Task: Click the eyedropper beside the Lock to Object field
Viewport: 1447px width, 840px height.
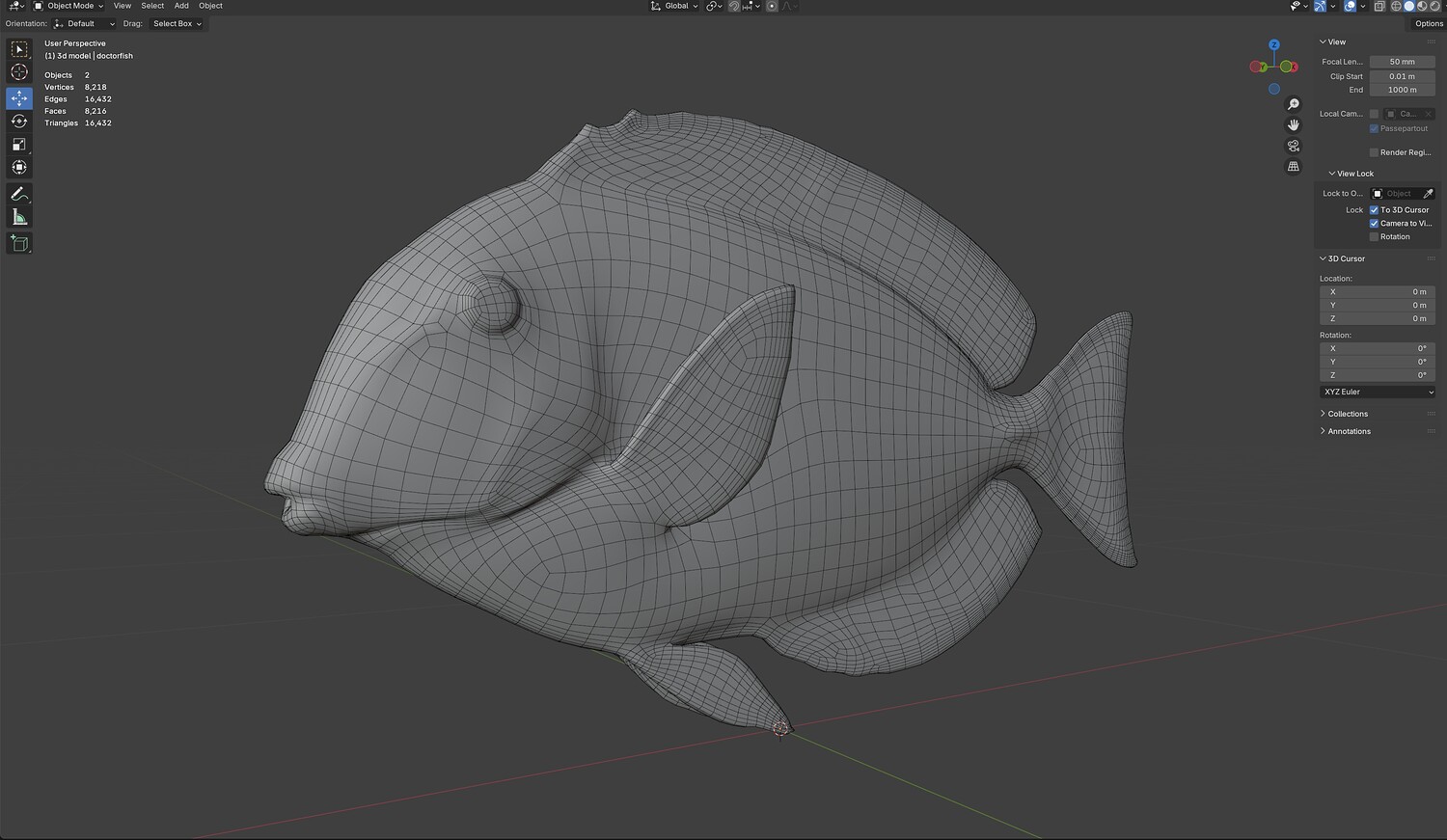Action: click(1428, 194)
